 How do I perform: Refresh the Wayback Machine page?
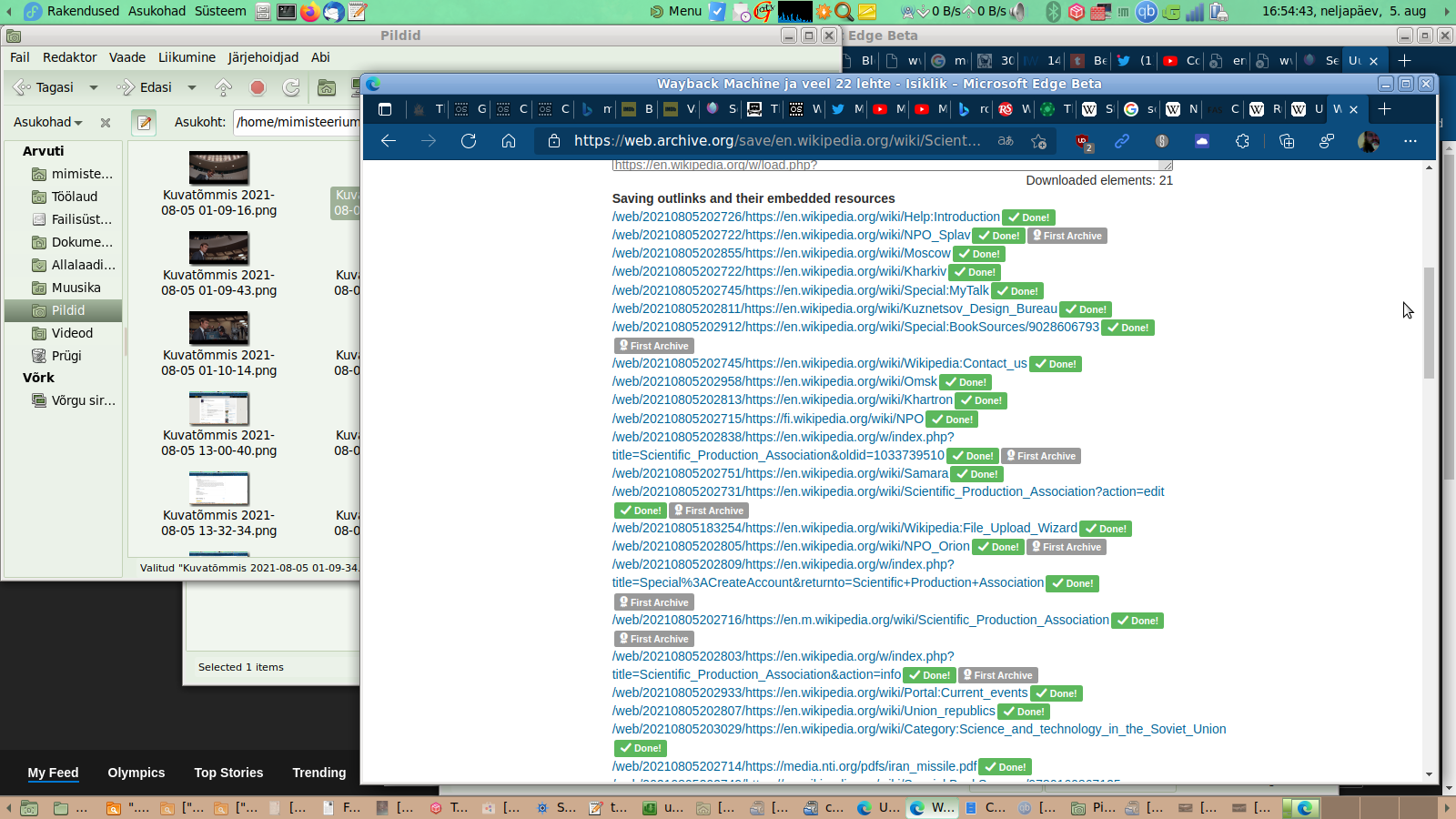pos(469,141)
